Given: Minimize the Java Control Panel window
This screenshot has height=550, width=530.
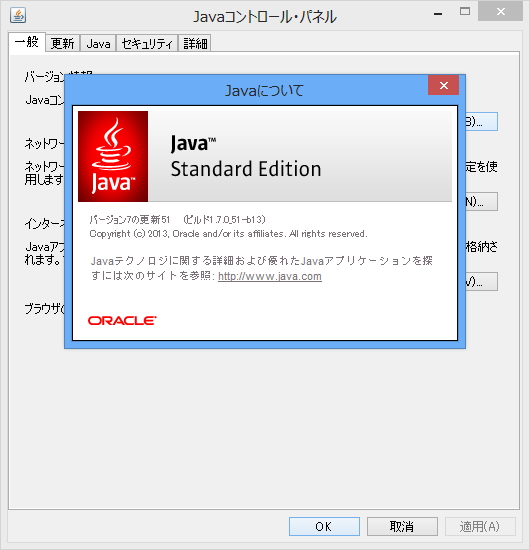Looking at the screenshot, I should (438, 14).
